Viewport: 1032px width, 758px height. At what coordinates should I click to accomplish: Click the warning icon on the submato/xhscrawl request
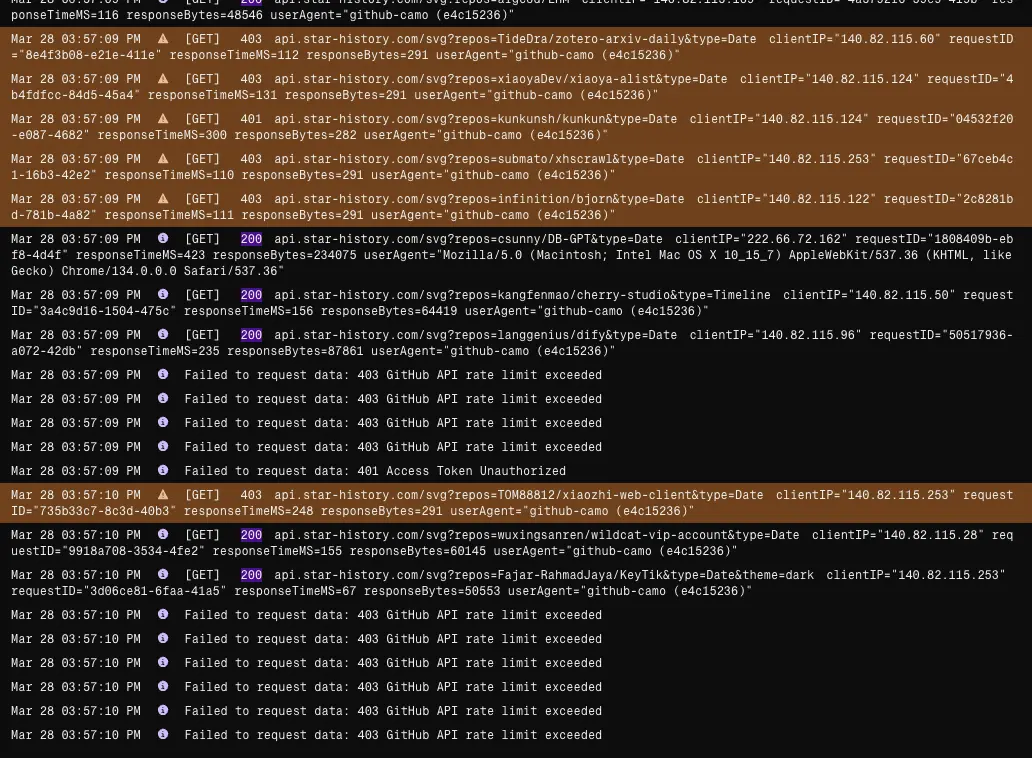click(163, 159)
